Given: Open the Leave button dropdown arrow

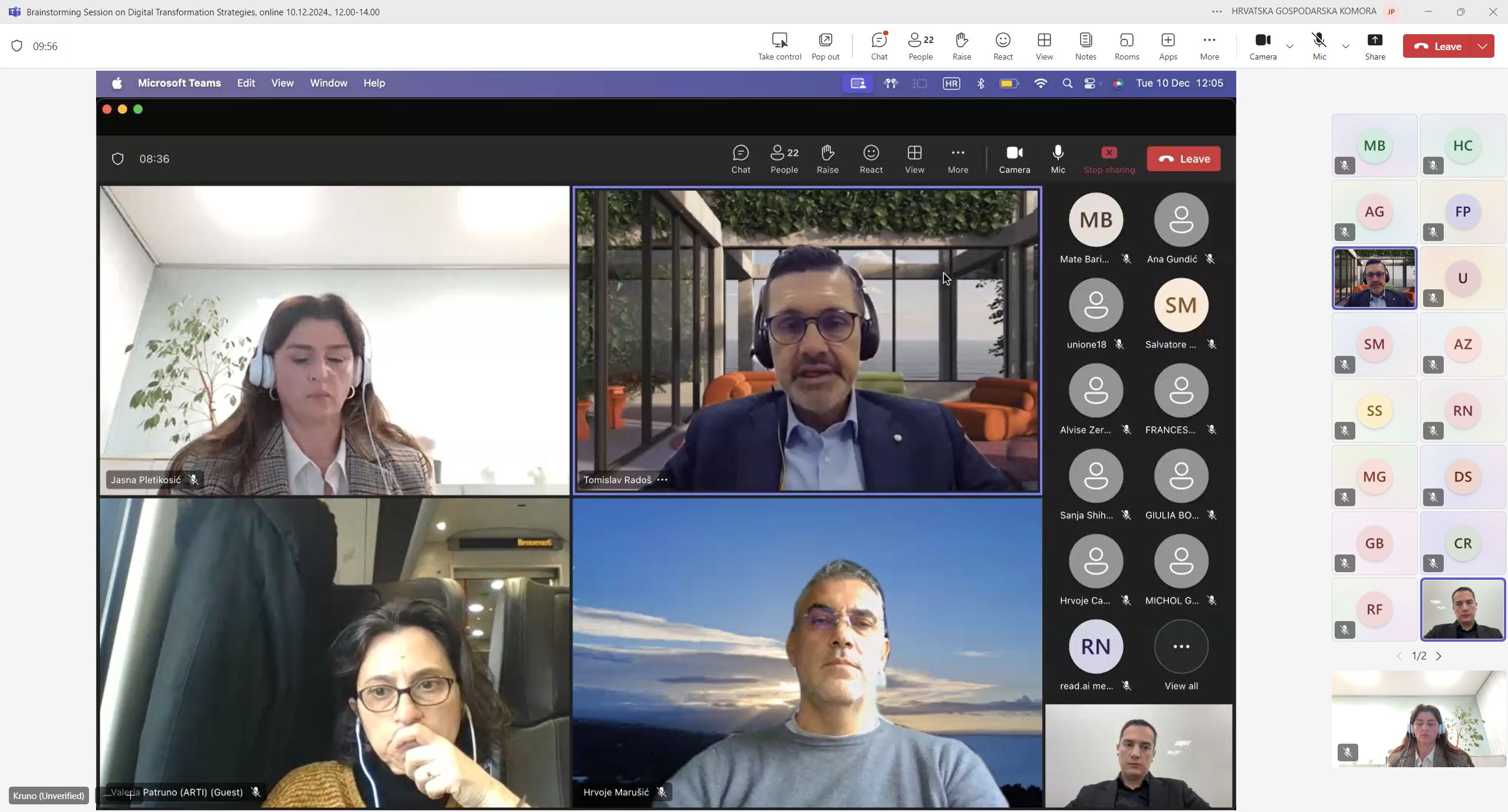Looking at the screenshot, I should [x=1483, y=46].
